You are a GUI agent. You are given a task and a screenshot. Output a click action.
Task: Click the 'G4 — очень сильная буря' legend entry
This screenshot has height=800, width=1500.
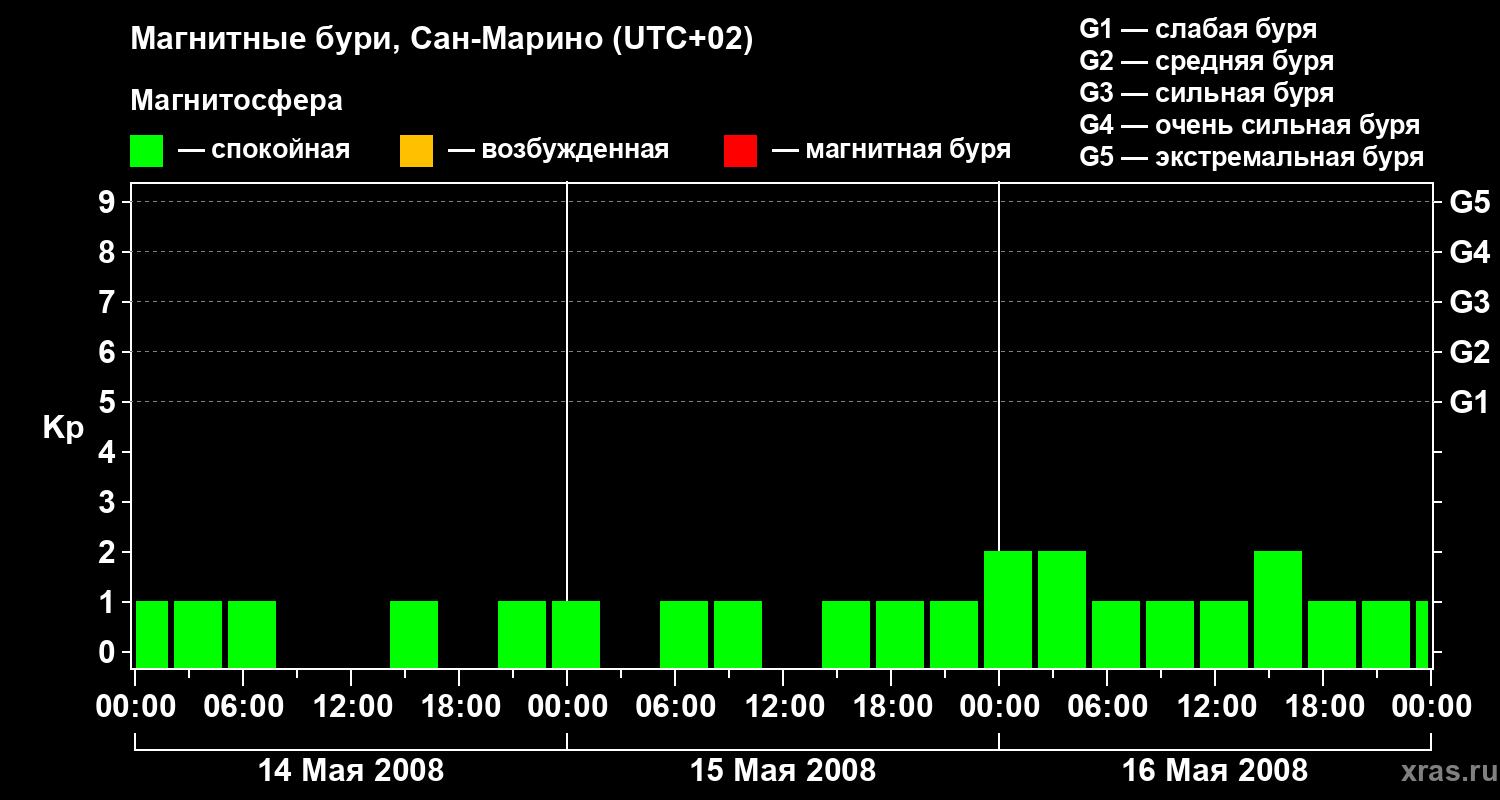1250,125
